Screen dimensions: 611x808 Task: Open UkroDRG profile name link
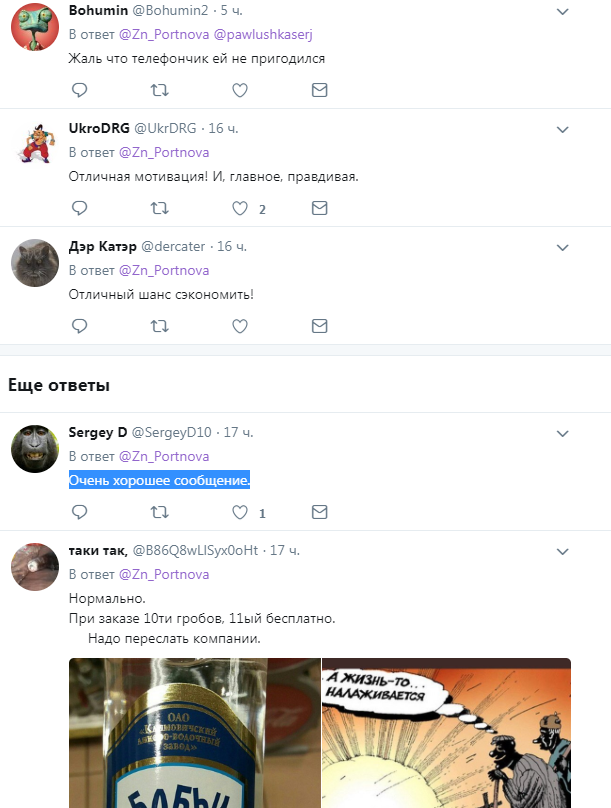tap(99, 128)
